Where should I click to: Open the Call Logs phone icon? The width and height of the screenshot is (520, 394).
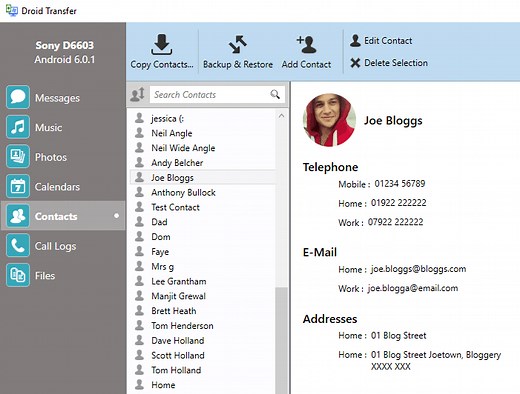18,246
